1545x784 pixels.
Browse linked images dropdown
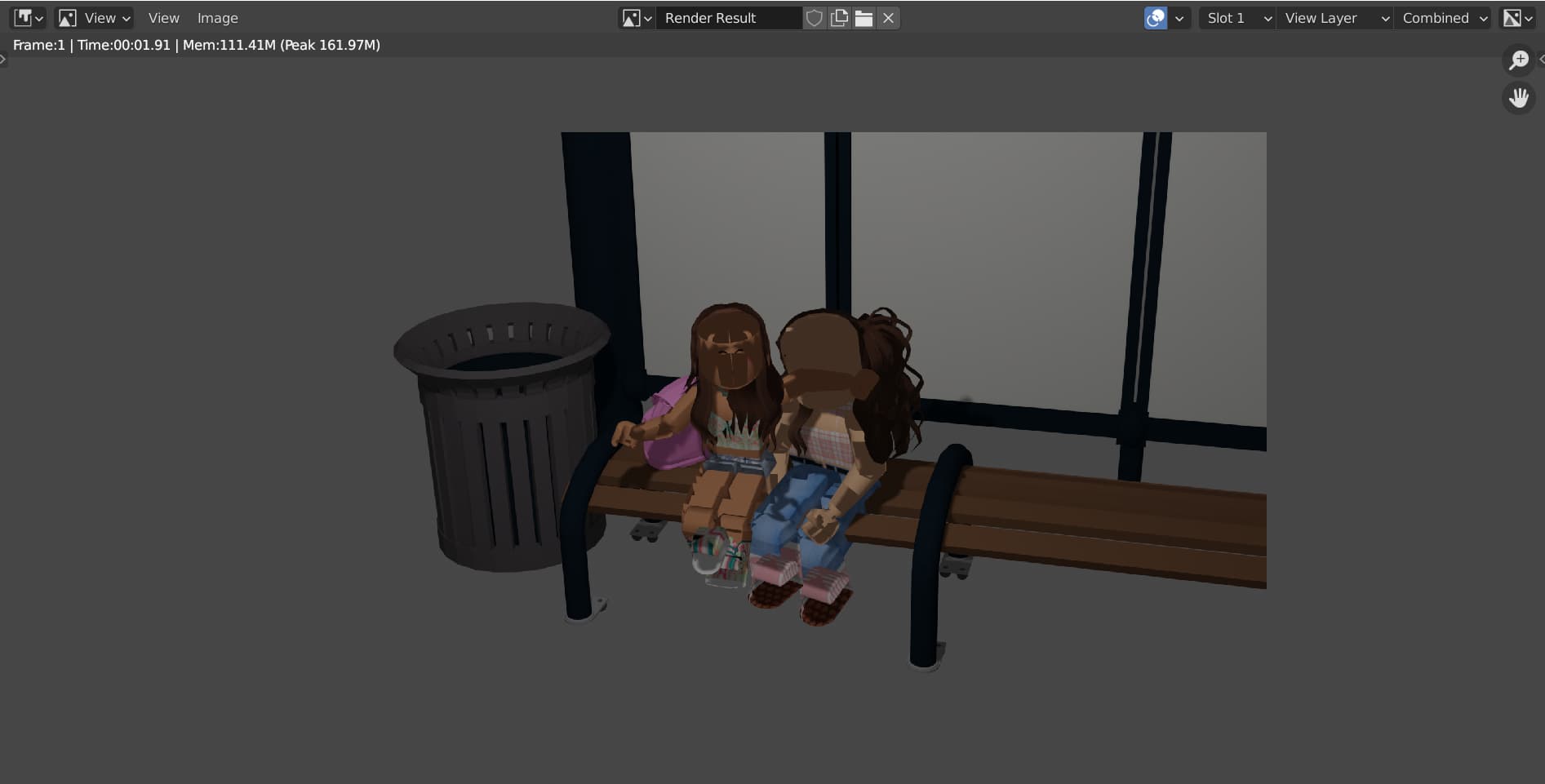click(637, 18)
